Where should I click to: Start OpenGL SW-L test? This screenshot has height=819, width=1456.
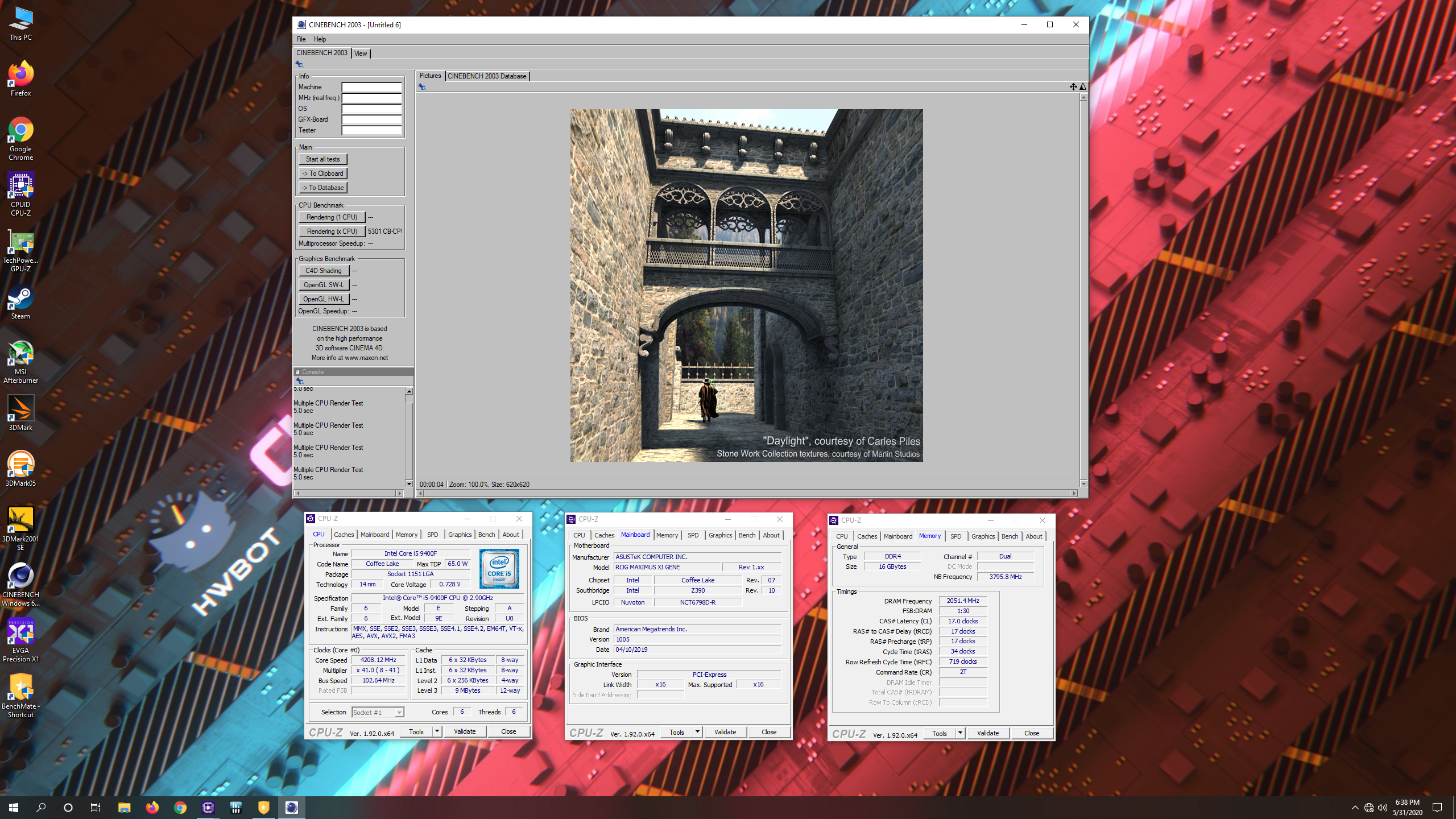pos(324,285)
